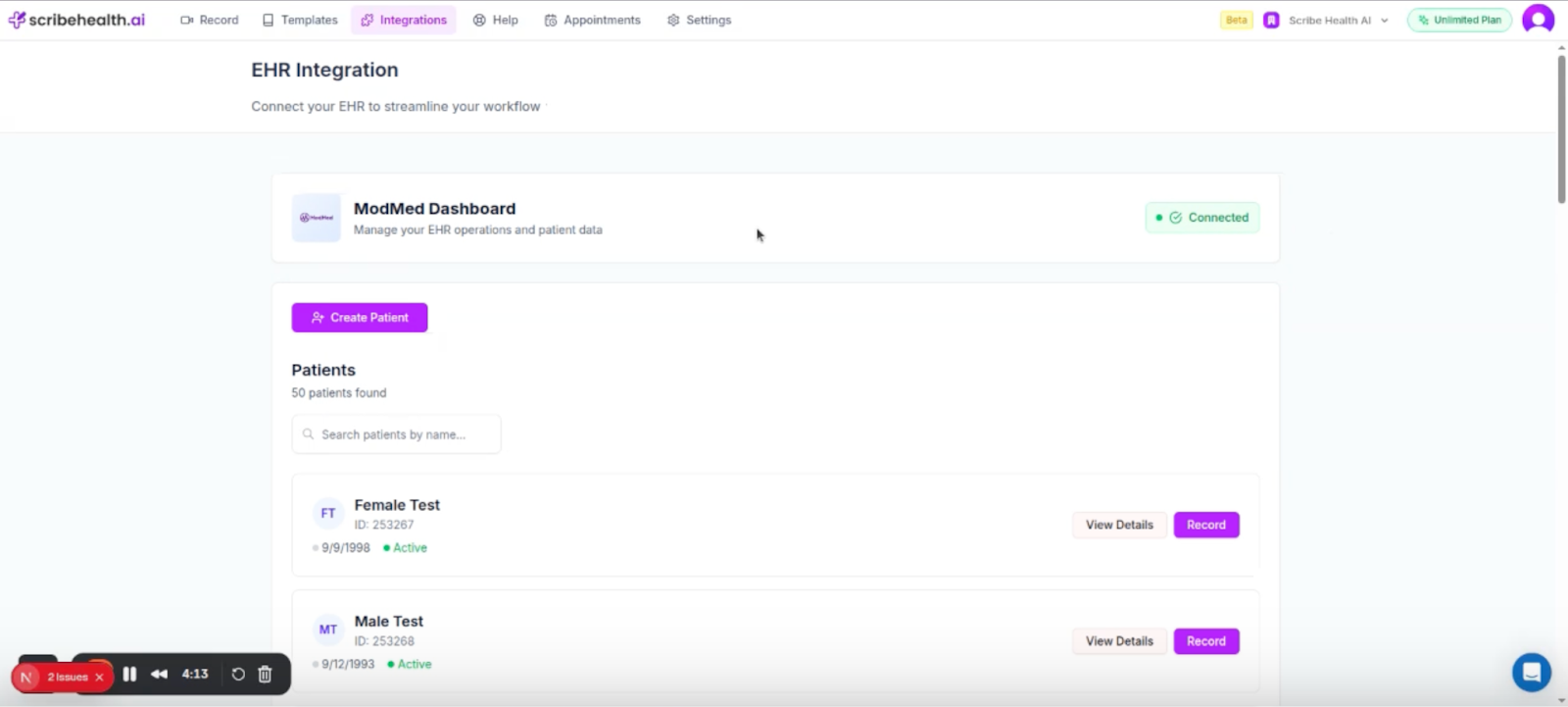Click the ID: 253267 text

point(384,525)
